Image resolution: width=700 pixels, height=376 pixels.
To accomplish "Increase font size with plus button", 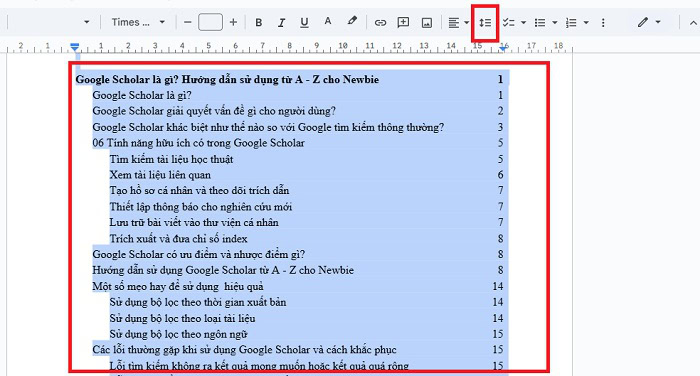I will pyautogui.click(x=233, y=22).
